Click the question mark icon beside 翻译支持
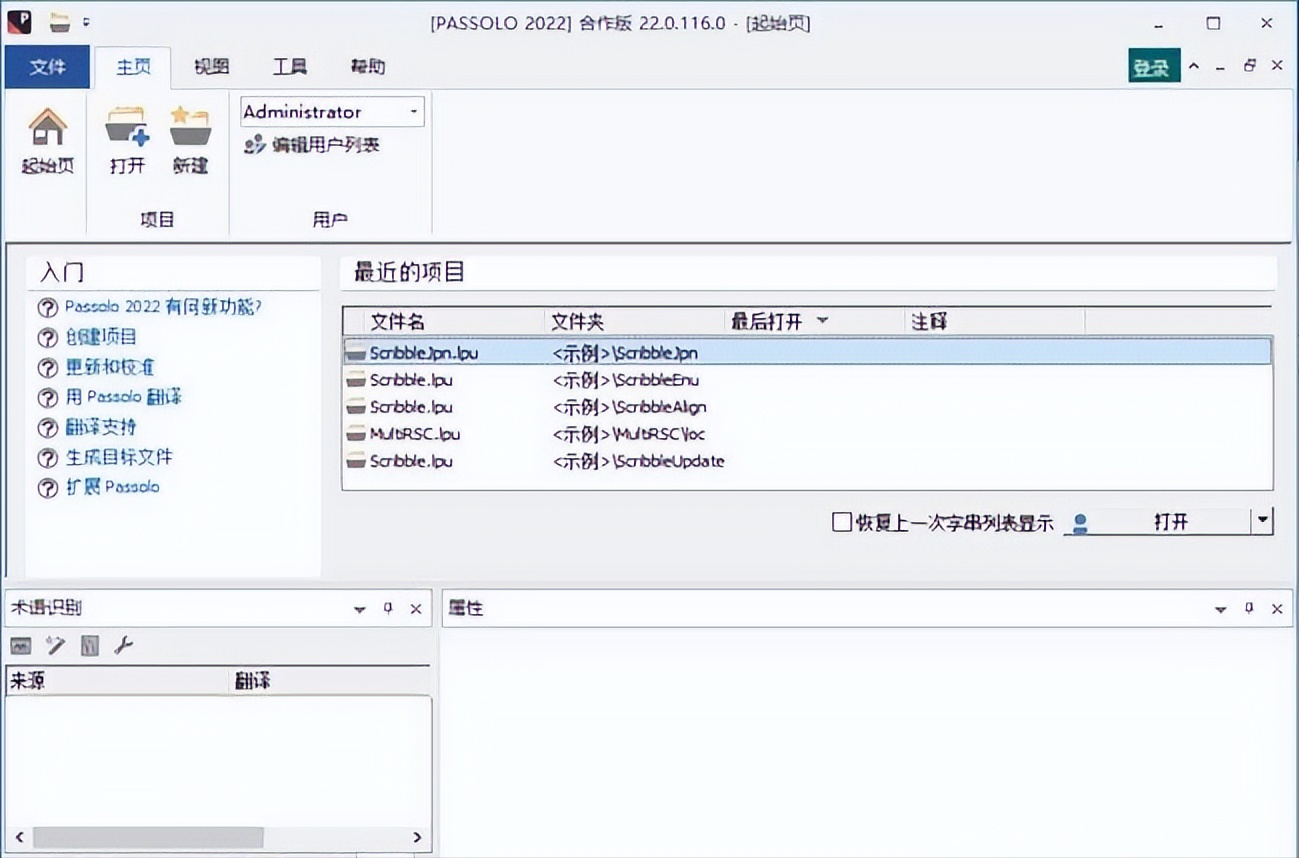This screenshot has width=1299, height=858. point(47,428)
